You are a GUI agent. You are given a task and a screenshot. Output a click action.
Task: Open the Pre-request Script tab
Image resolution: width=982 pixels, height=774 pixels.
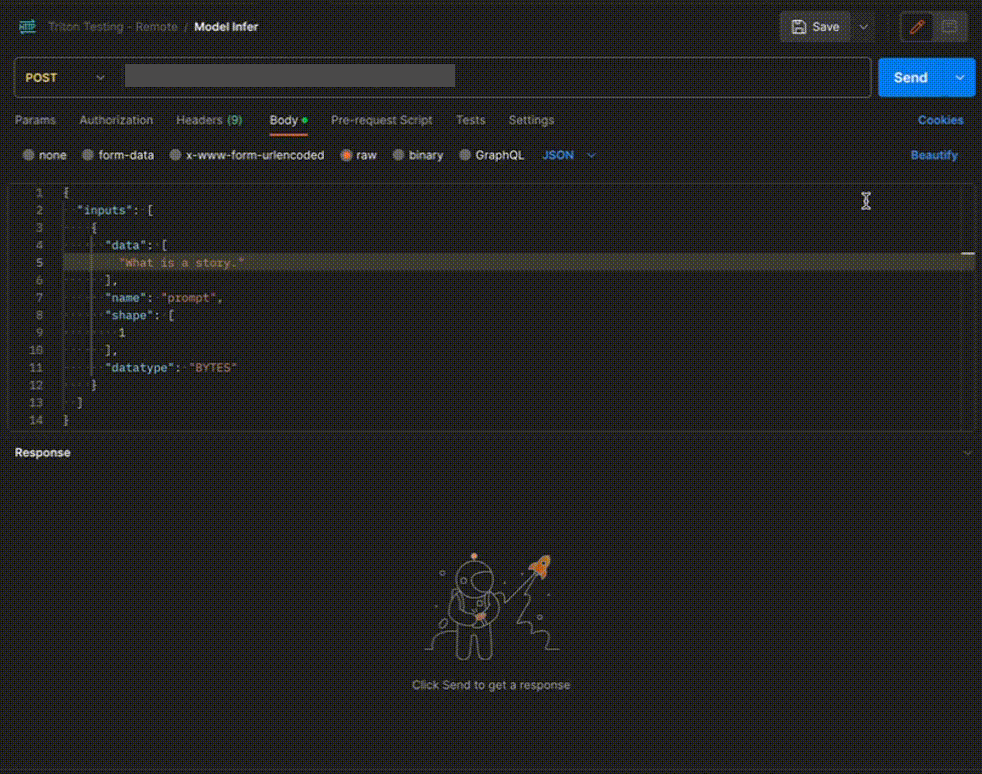coord(381,120)
